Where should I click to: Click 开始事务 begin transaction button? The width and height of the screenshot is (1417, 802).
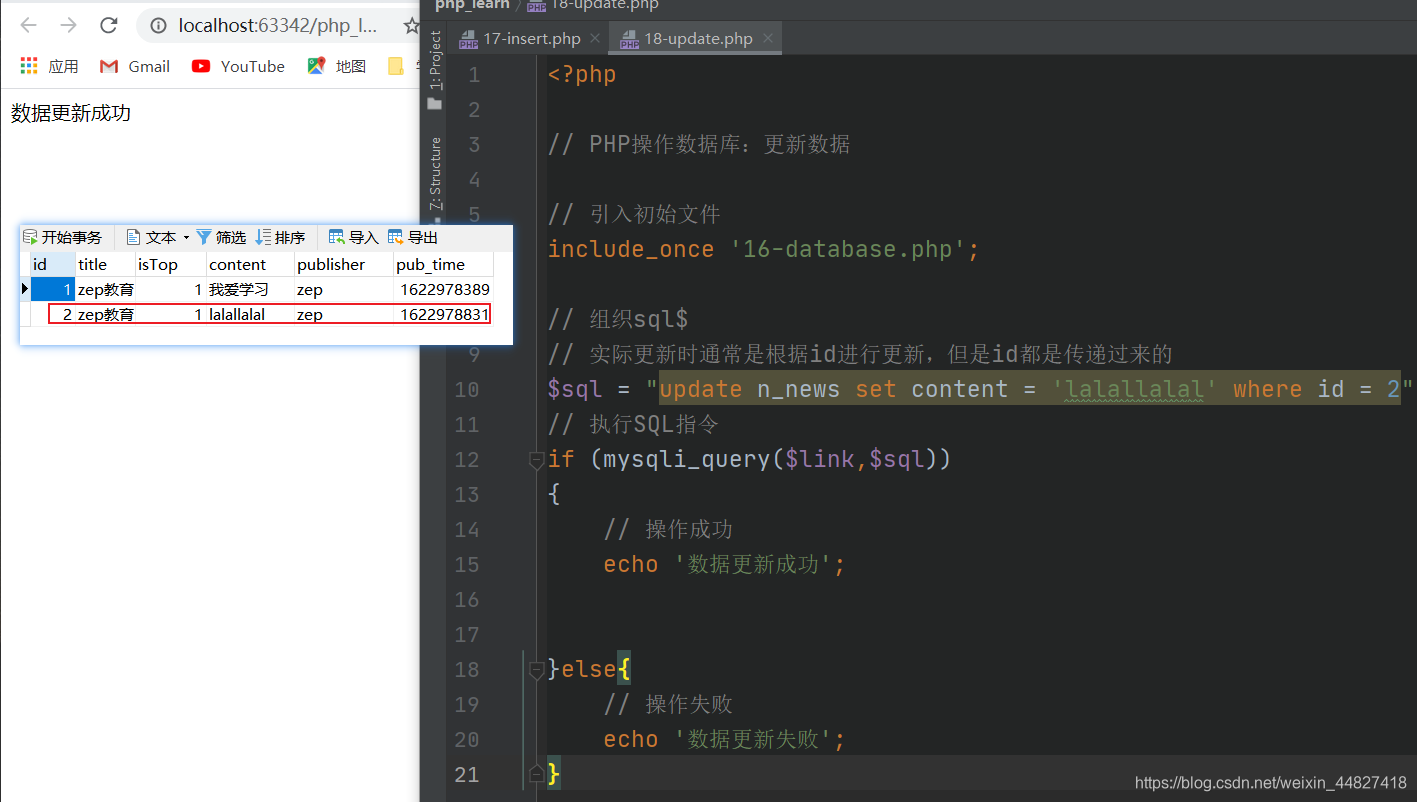click(x=62, y=237)
